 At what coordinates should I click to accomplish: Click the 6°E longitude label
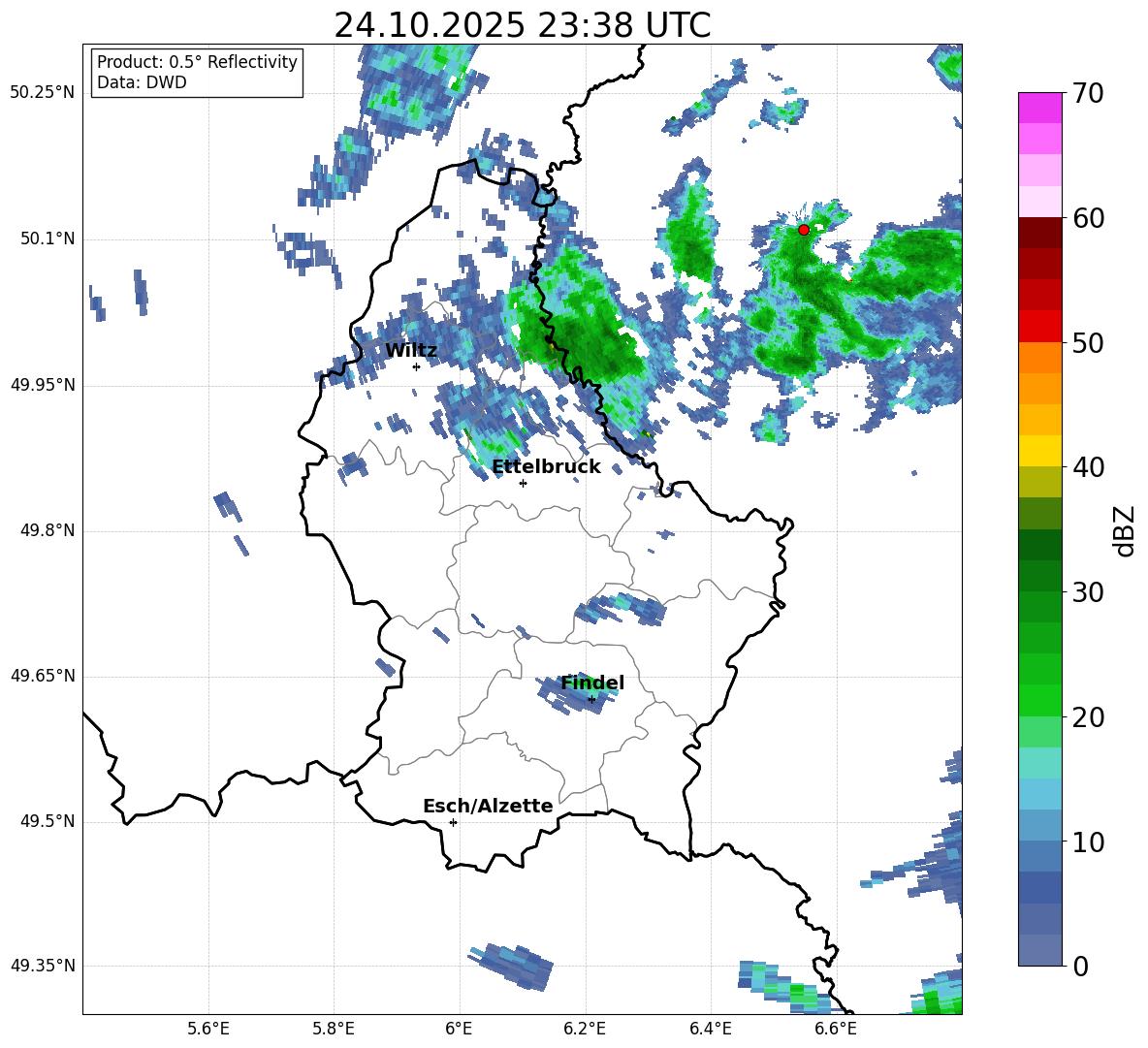click(x=459, y=1029)
